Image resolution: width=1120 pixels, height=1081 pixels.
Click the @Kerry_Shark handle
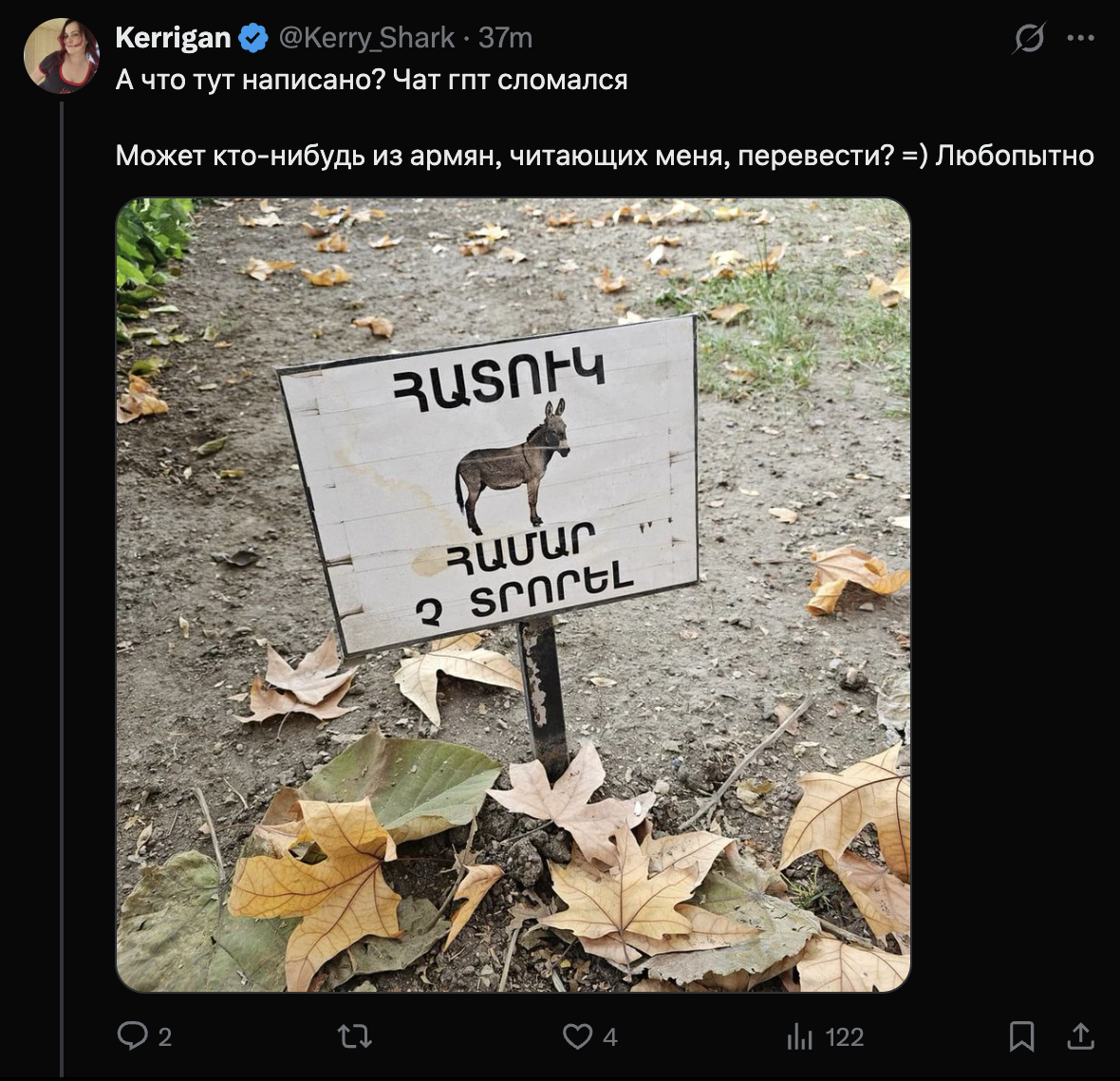[x=366, y=38]
